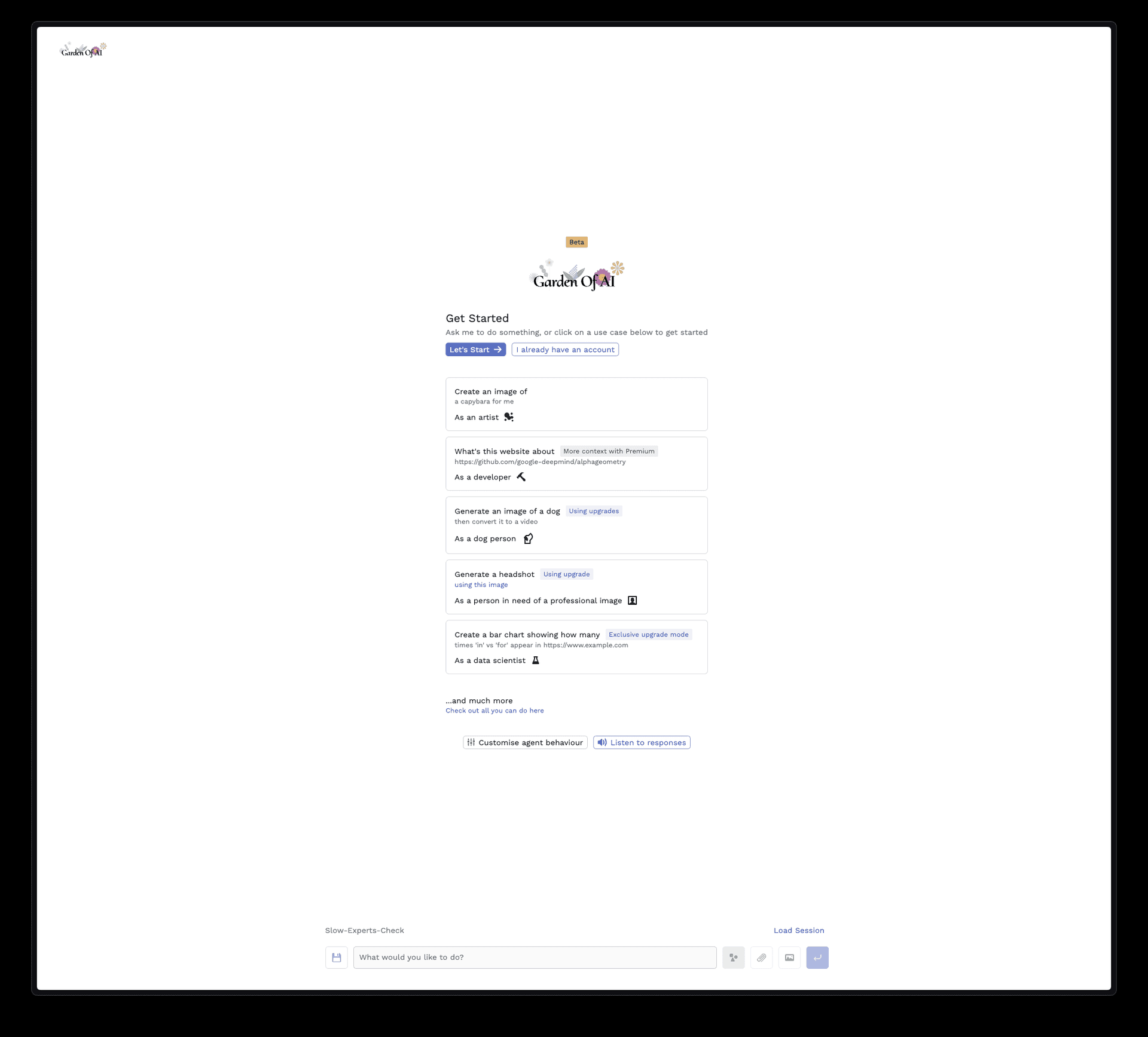
Task: Click the save session floppy disk icon
Action: tap(337, 958)
